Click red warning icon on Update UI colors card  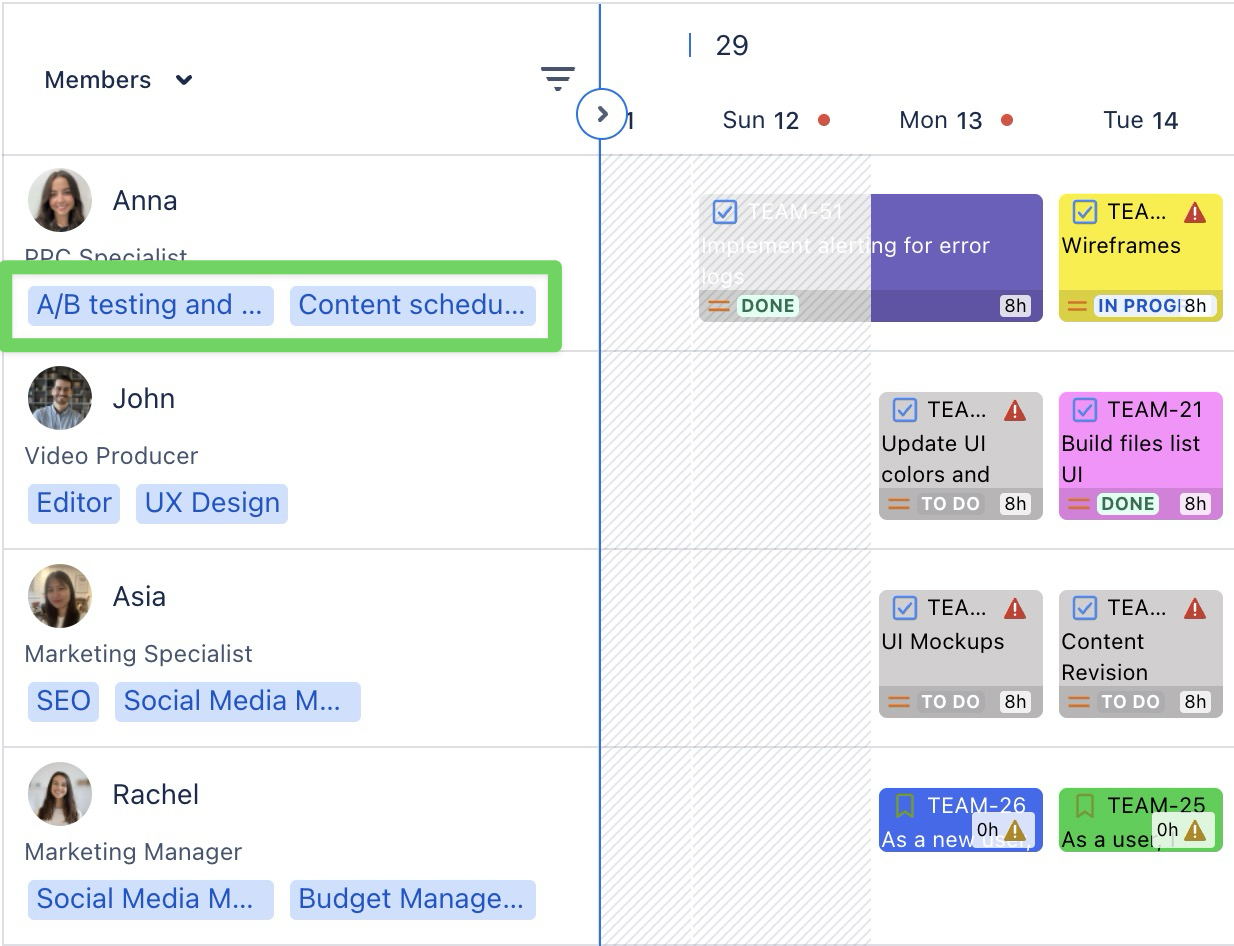coord(1015,410)
